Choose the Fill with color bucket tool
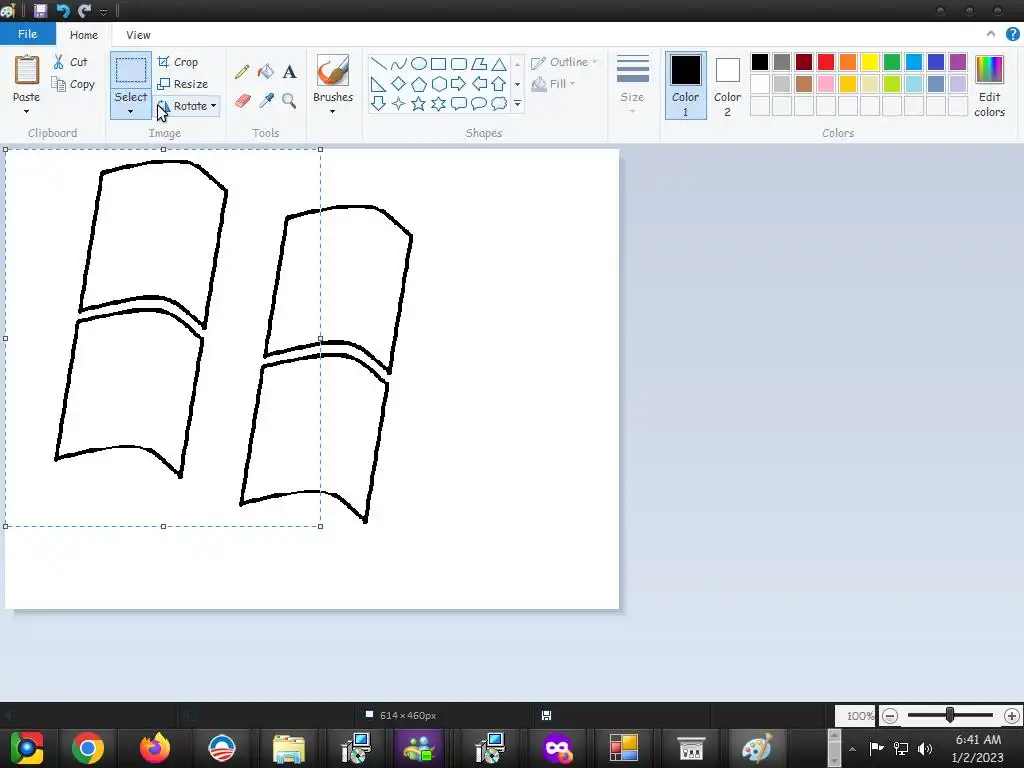This screenshot has width=1024, height=768. [x=266, y=71]
